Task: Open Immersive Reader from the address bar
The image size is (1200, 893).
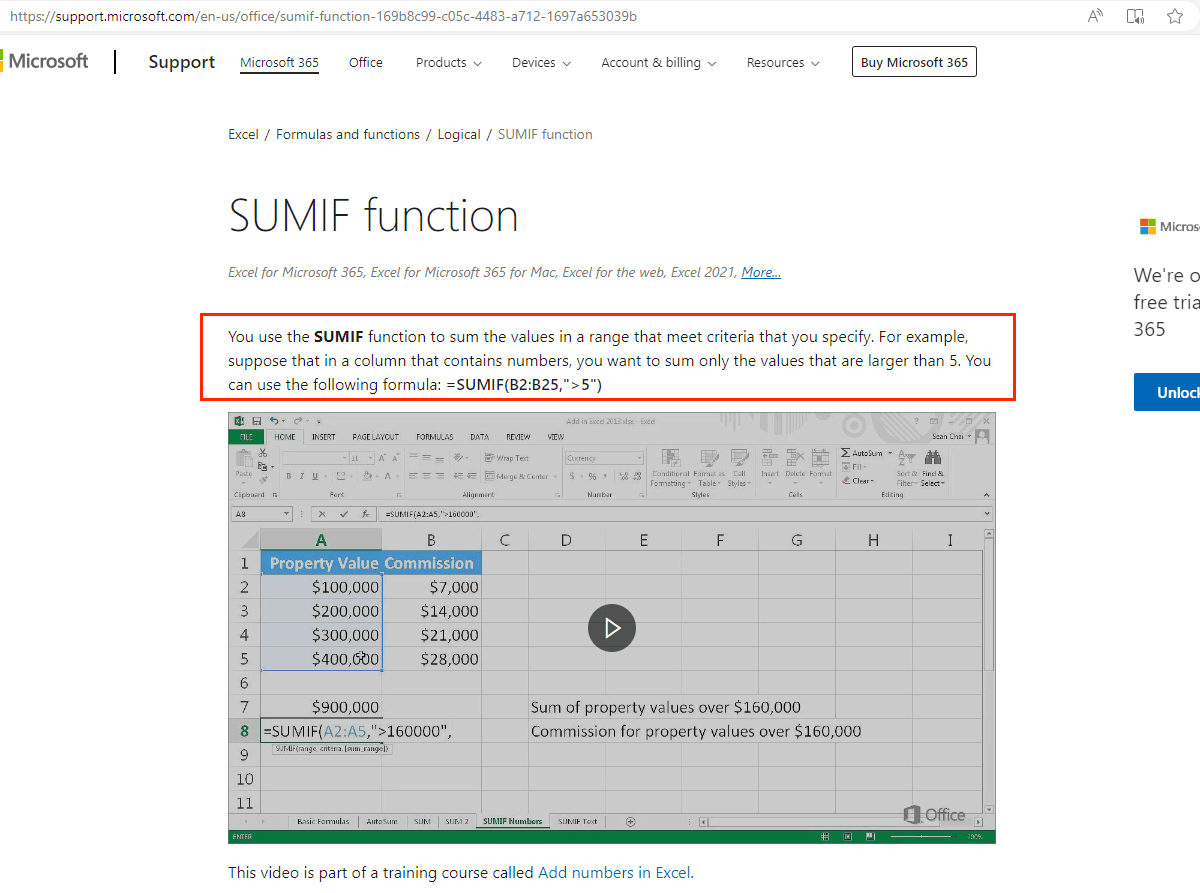Action: pyautogui.click(x=1135, y=16)
